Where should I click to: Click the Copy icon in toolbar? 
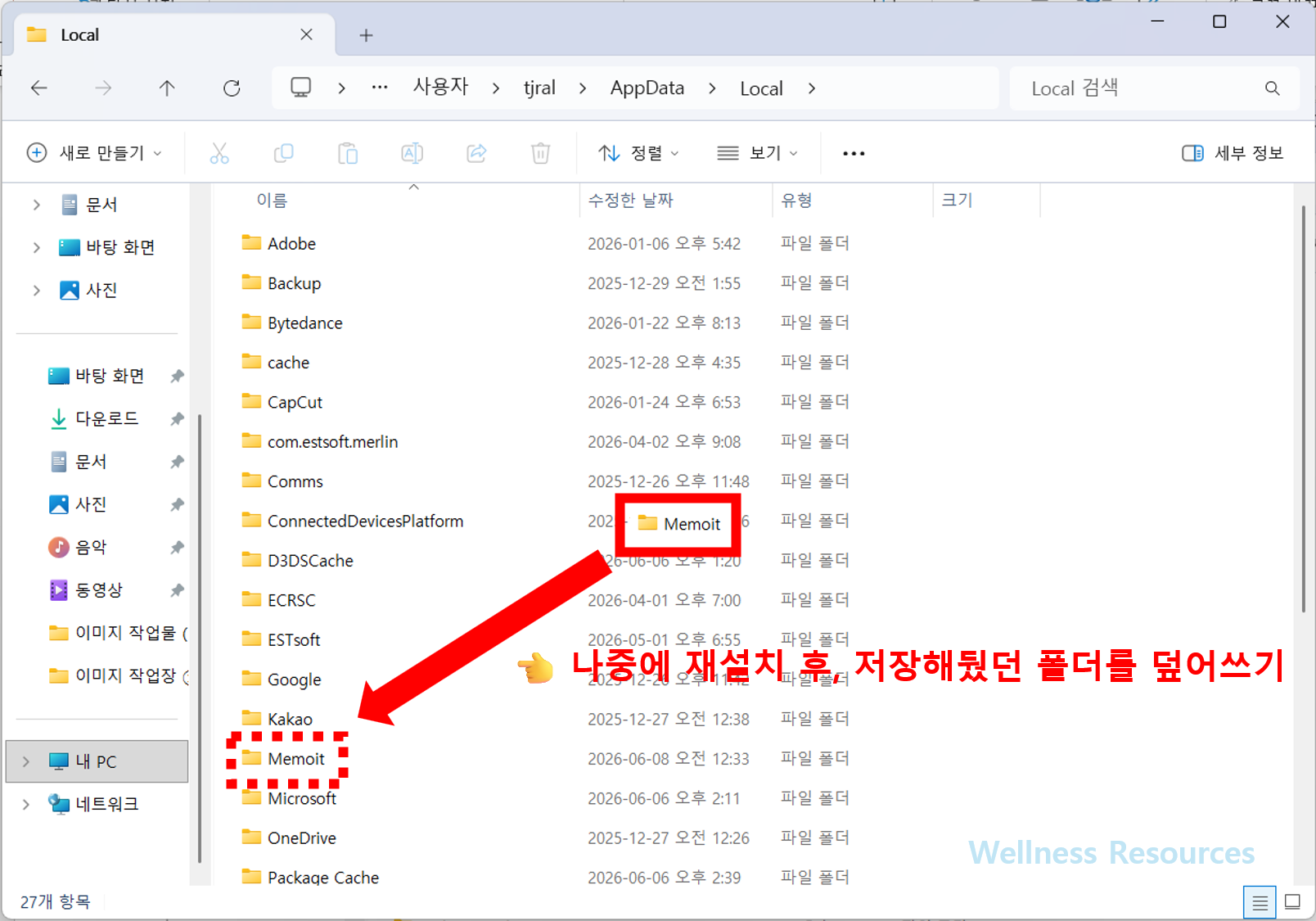(283, 153)
